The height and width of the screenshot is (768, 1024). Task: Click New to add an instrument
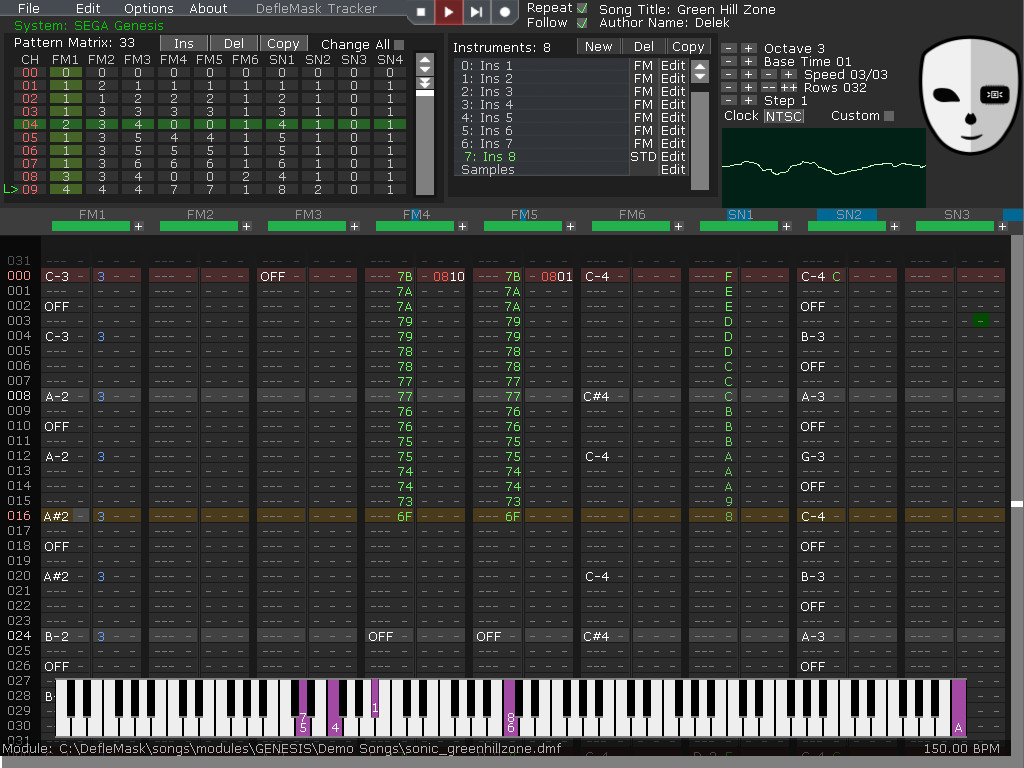pos(598,46)
